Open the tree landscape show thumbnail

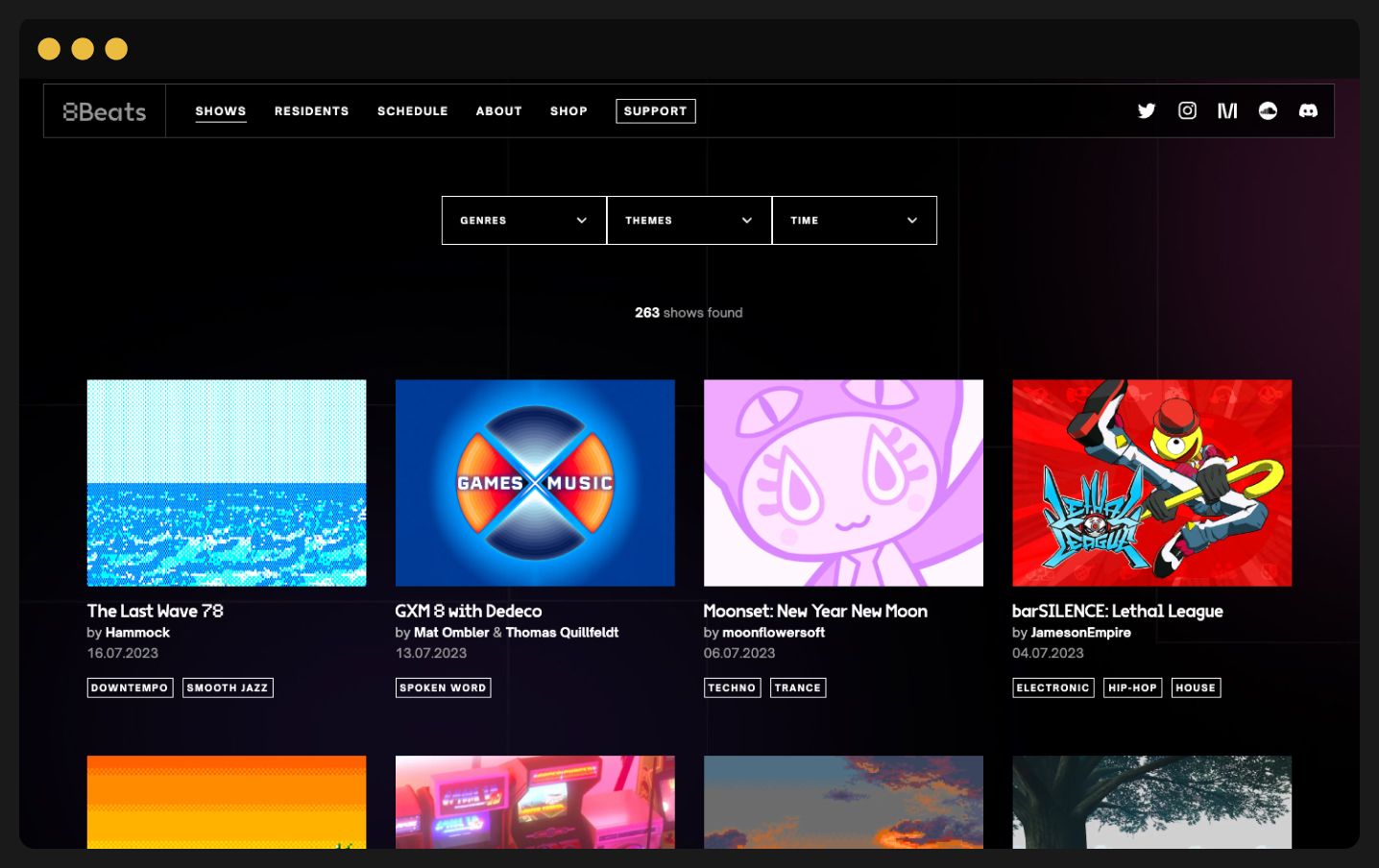click(x=1151, y=802)
